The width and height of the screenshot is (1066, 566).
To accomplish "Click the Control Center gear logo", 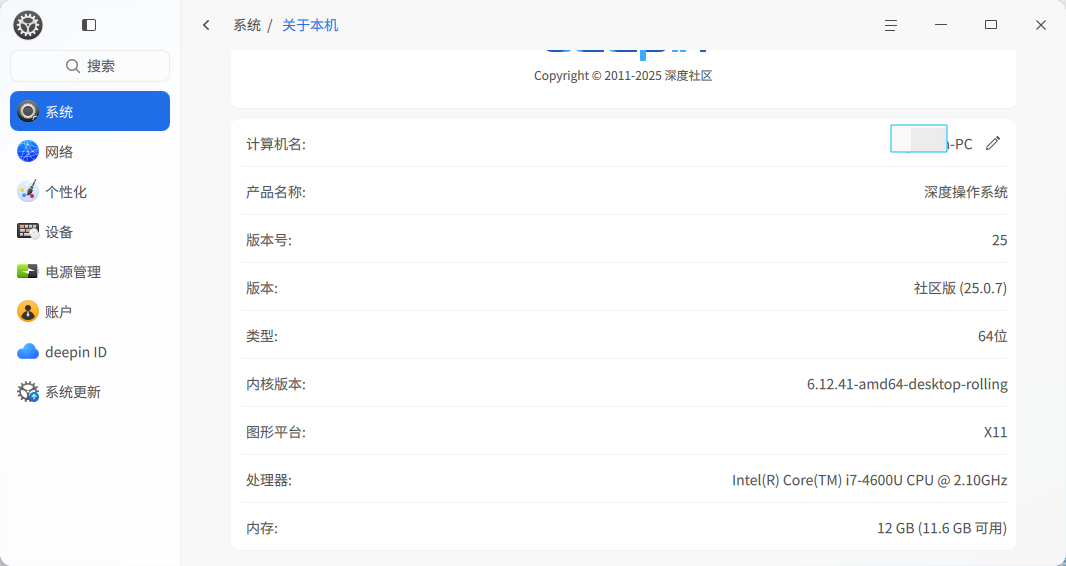I will [x=28, y=25].
